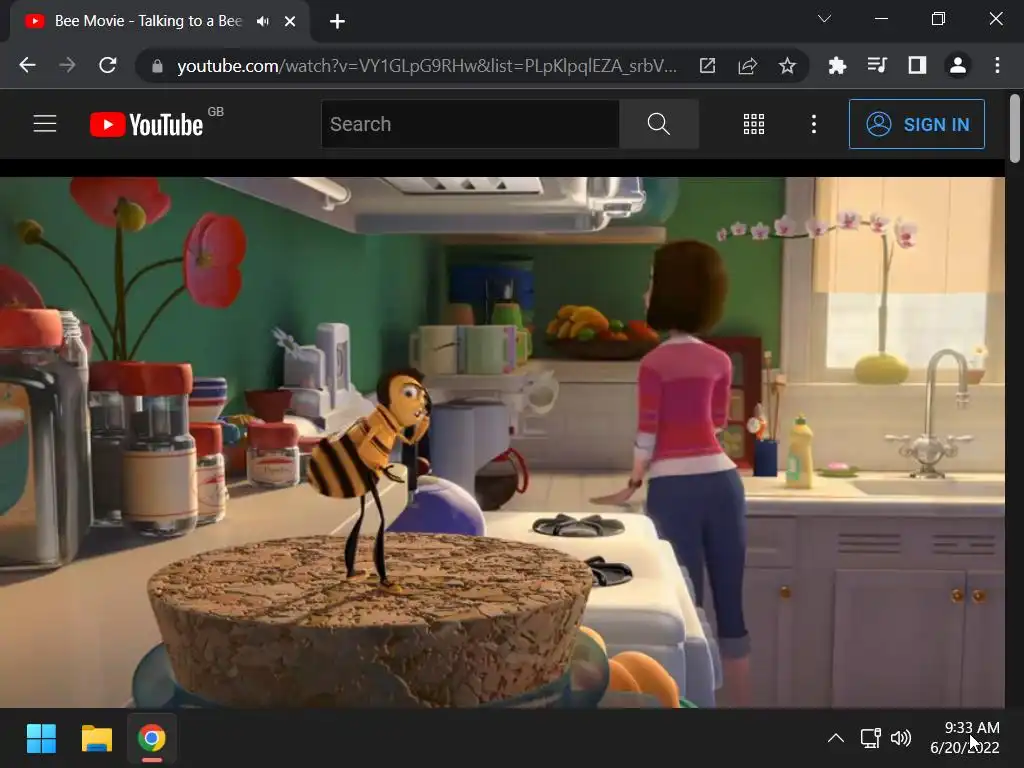Viewport: 1024px width, 768px height.
Task: Open the page in app icon
Action: [707, 65]
